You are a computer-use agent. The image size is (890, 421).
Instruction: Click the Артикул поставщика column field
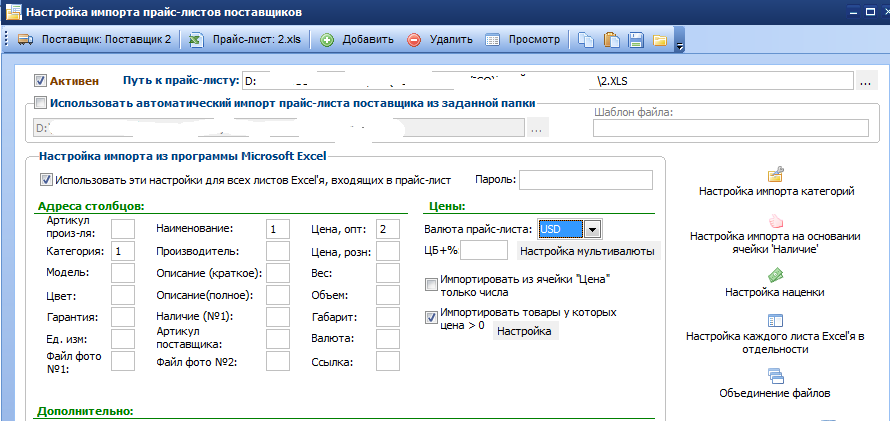[278, 339]
